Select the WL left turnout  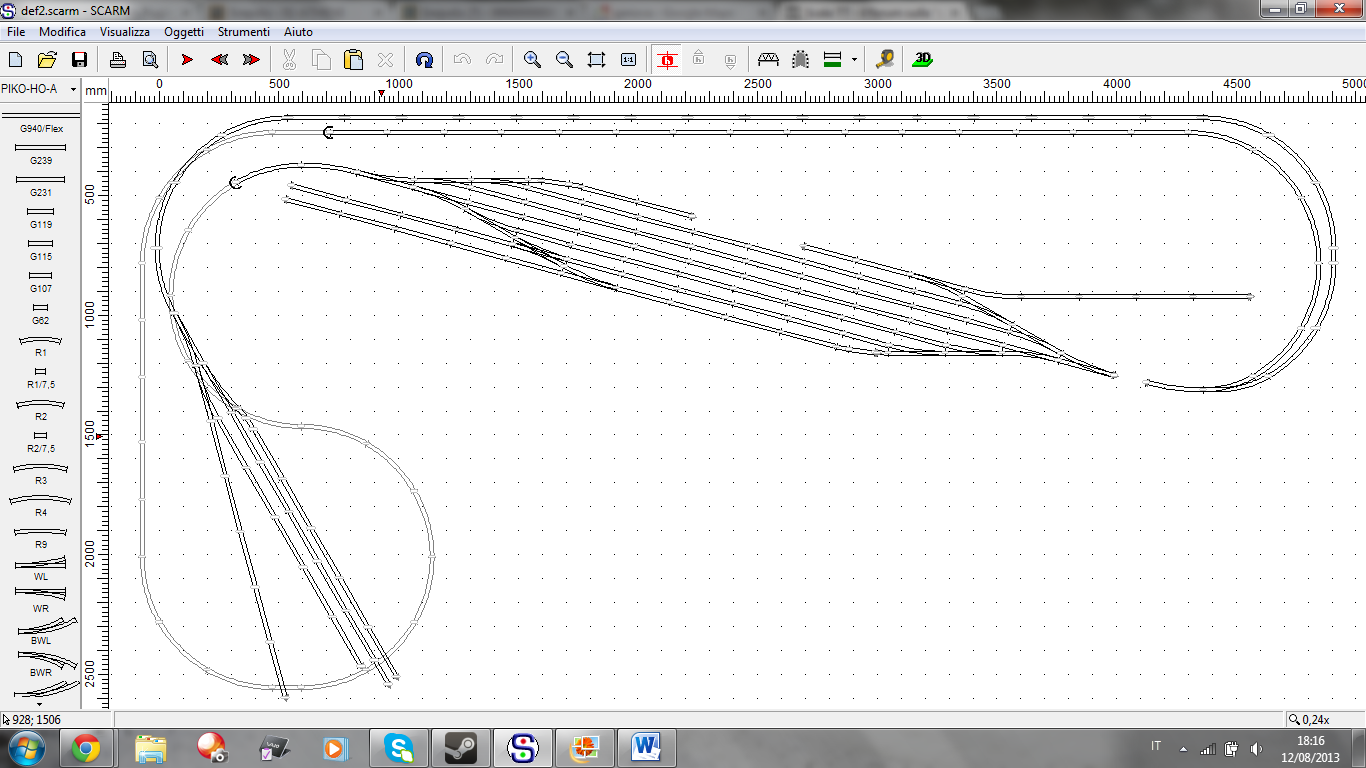click(x=40, y=569)
